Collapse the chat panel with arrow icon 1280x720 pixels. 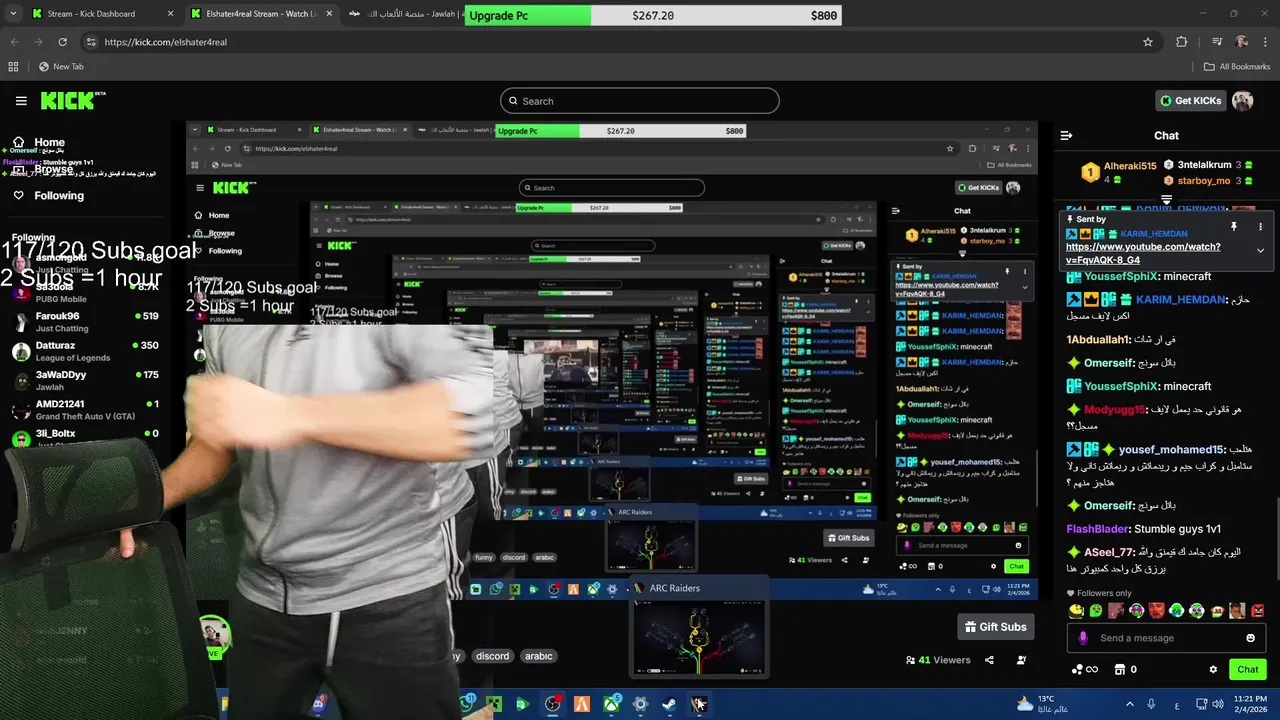(x=1066, y=135)
